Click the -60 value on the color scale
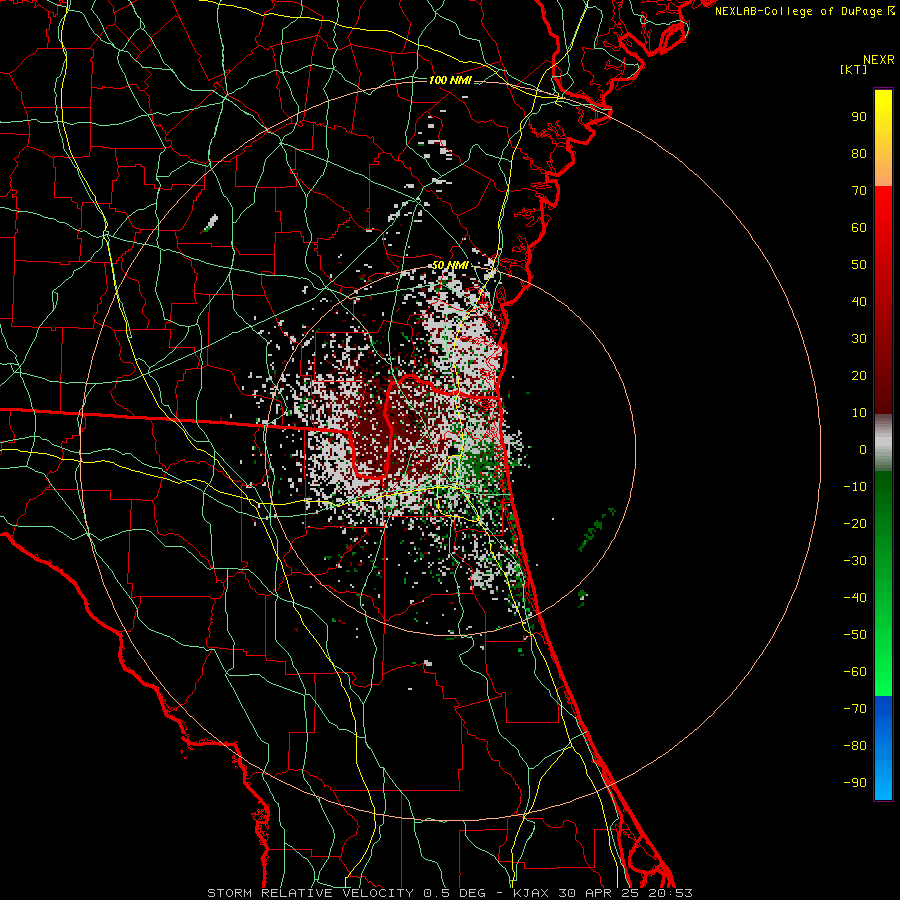 click(855, 672)
